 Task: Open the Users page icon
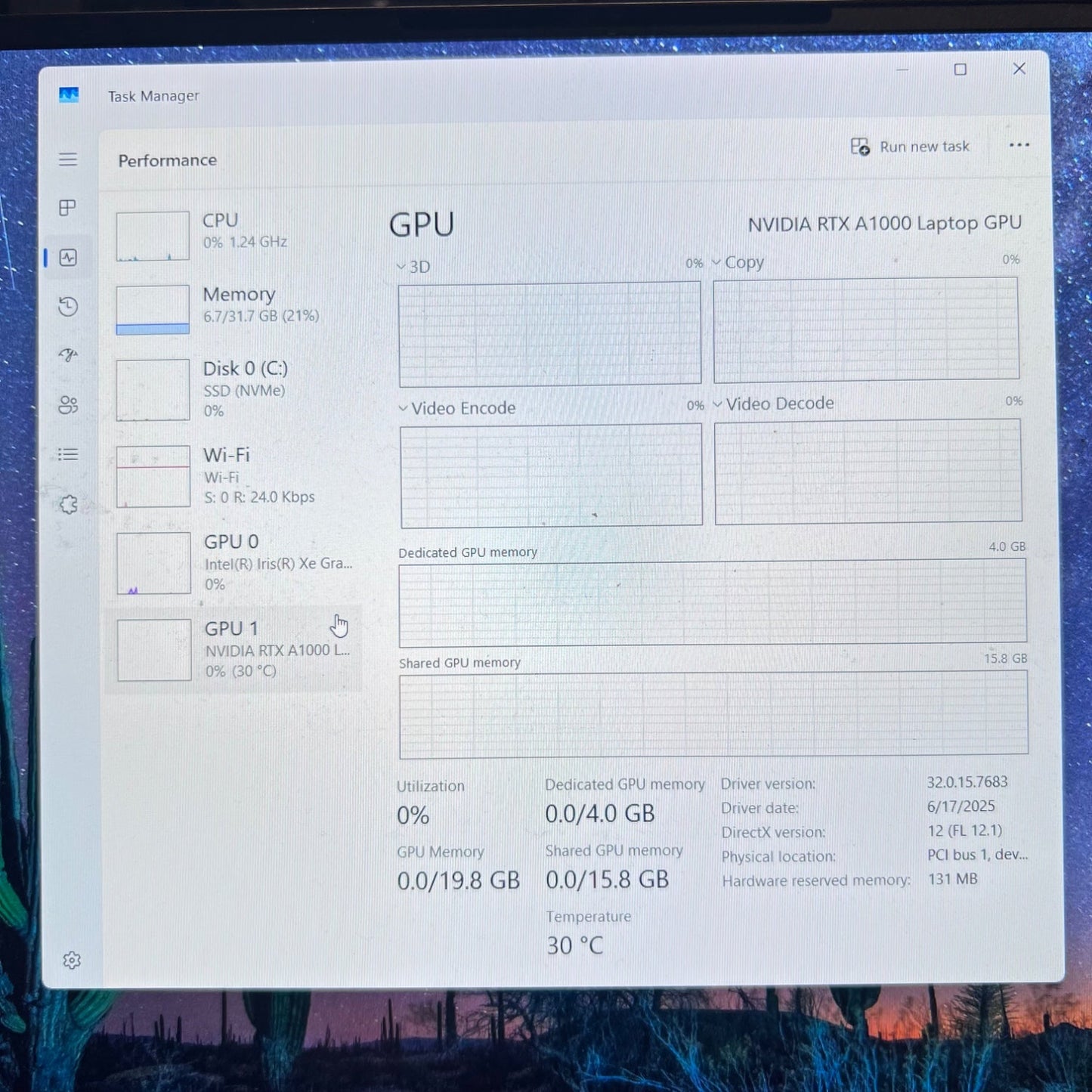[68, 405]
